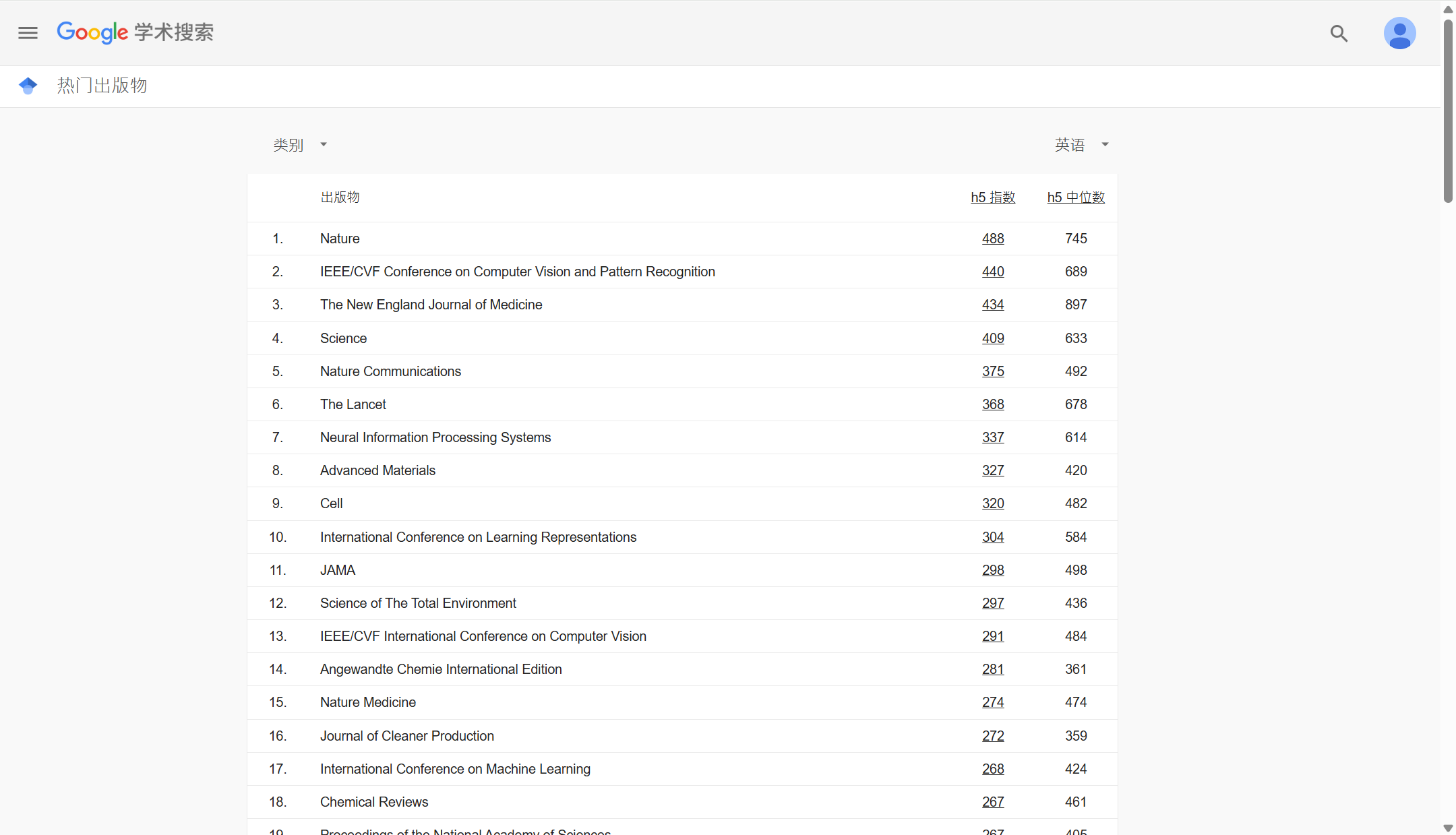Screen dimensions: 1456x835
Task: Open ICCV's h5-index 291 link
Action: (x=993, y=636)
